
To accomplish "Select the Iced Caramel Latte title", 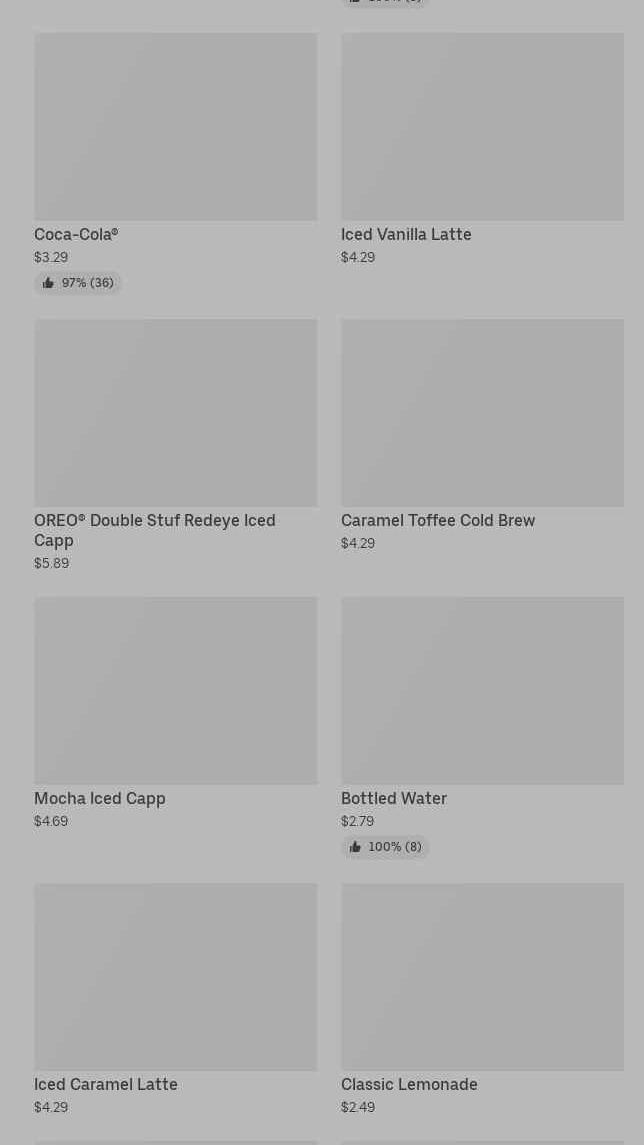I will click(x=106, y=1084).
